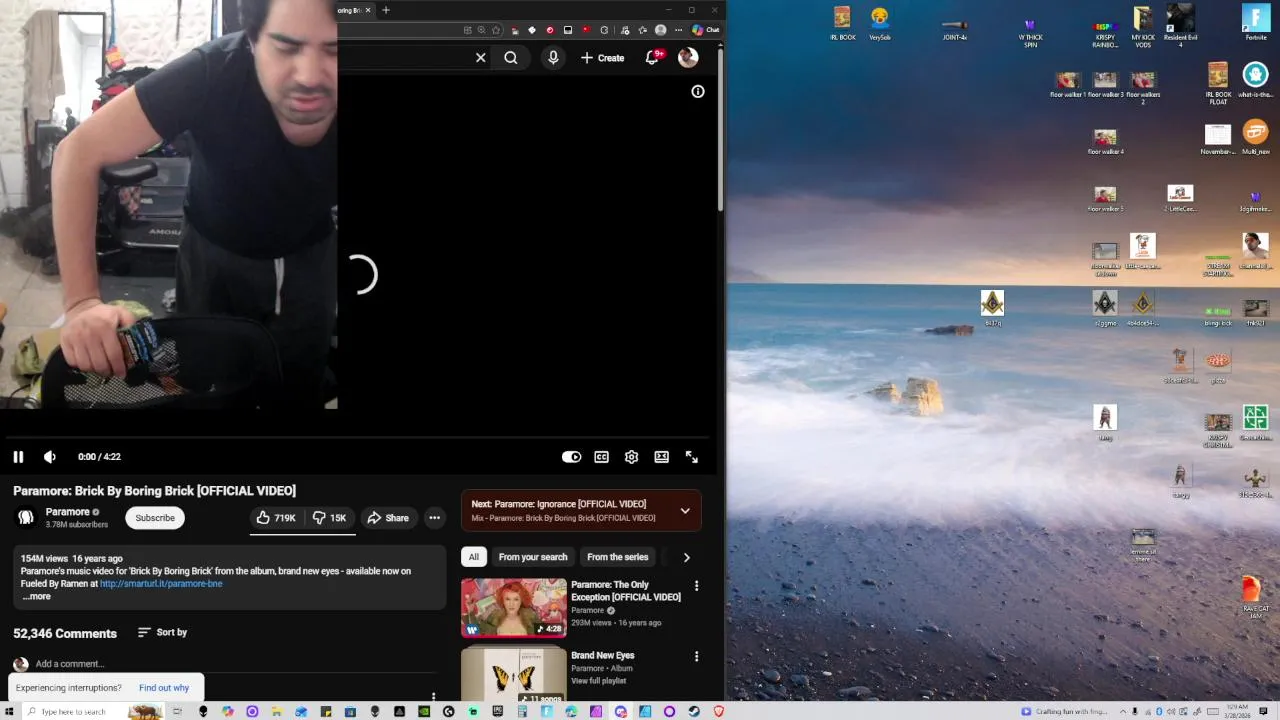The width and height of the screenshot is (1280, 720).
Task: Open the Steam taskbar icon
Action: [x=694, y=712]
